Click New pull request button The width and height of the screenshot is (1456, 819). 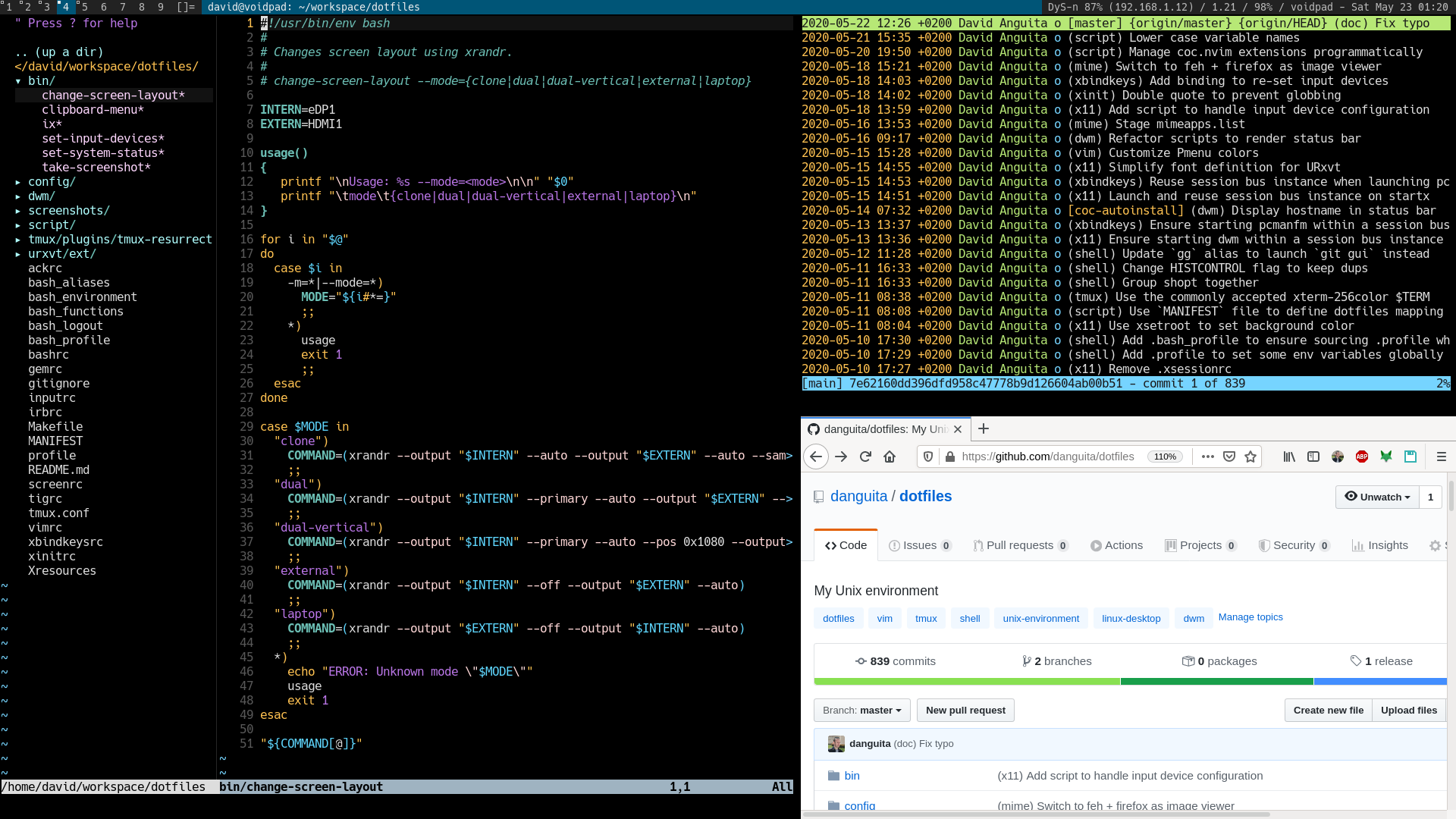pos(965,711)
